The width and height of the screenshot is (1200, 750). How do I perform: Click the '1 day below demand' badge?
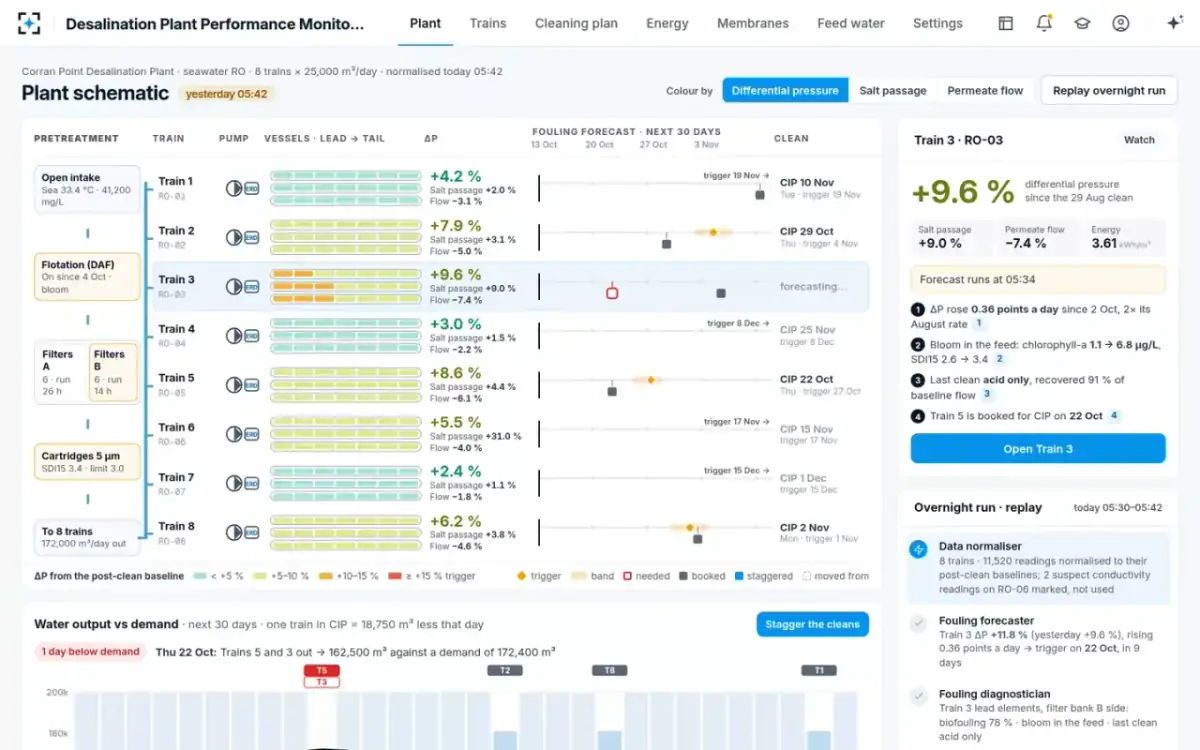tap(90, 651)
